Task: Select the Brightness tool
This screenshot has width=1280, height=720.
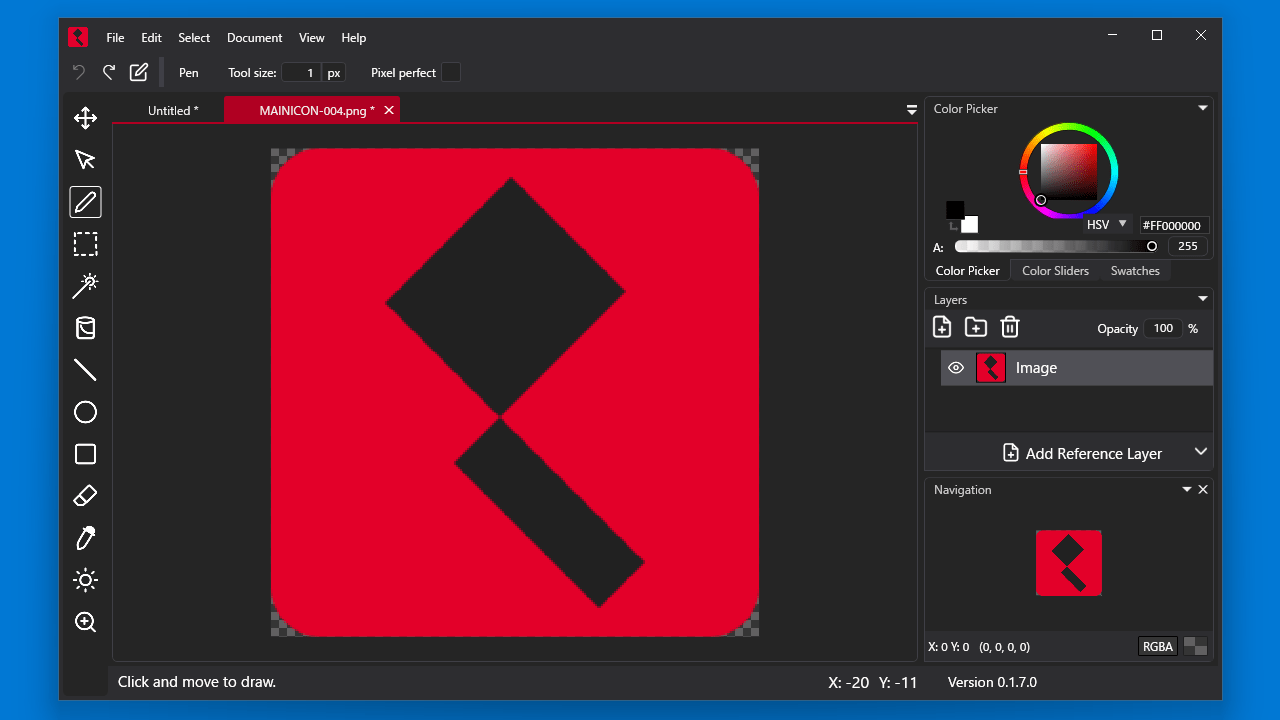Action: (x=85, y=580)
